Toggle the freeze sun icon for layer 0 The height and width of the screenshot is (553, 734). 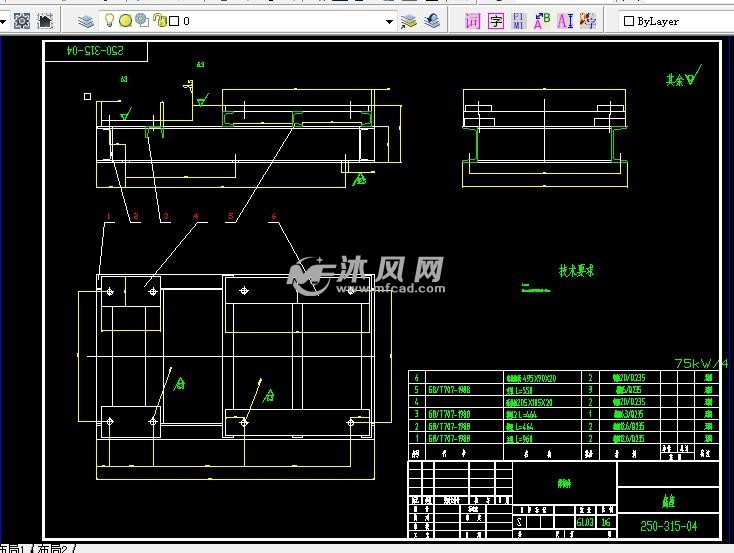pos(125,20)
